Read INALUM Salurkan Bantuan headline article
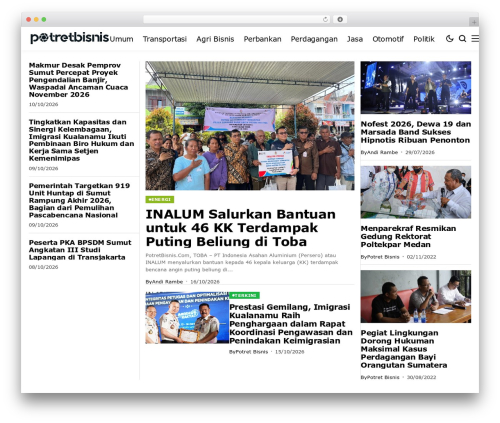The image size is (500, 423). [x=240, y=228]
